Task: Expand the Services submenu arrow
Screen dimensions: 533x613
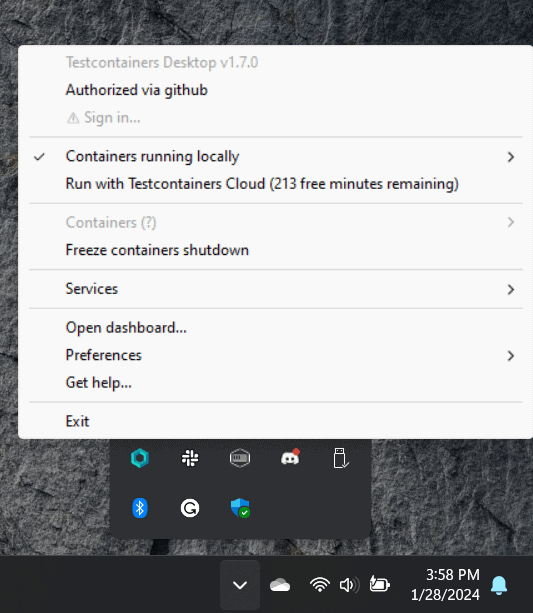Action: tap(510, 289)
